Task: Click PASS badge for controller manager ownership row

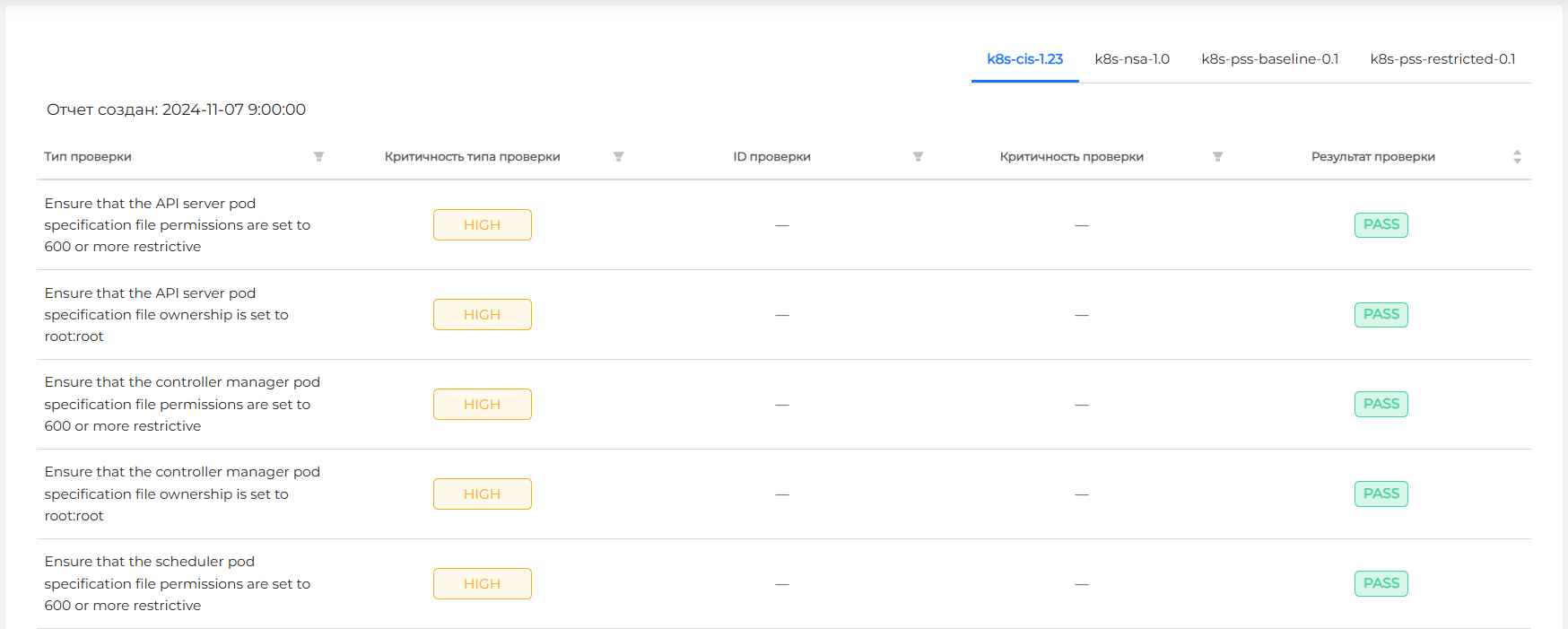Action: (1381, 494)
